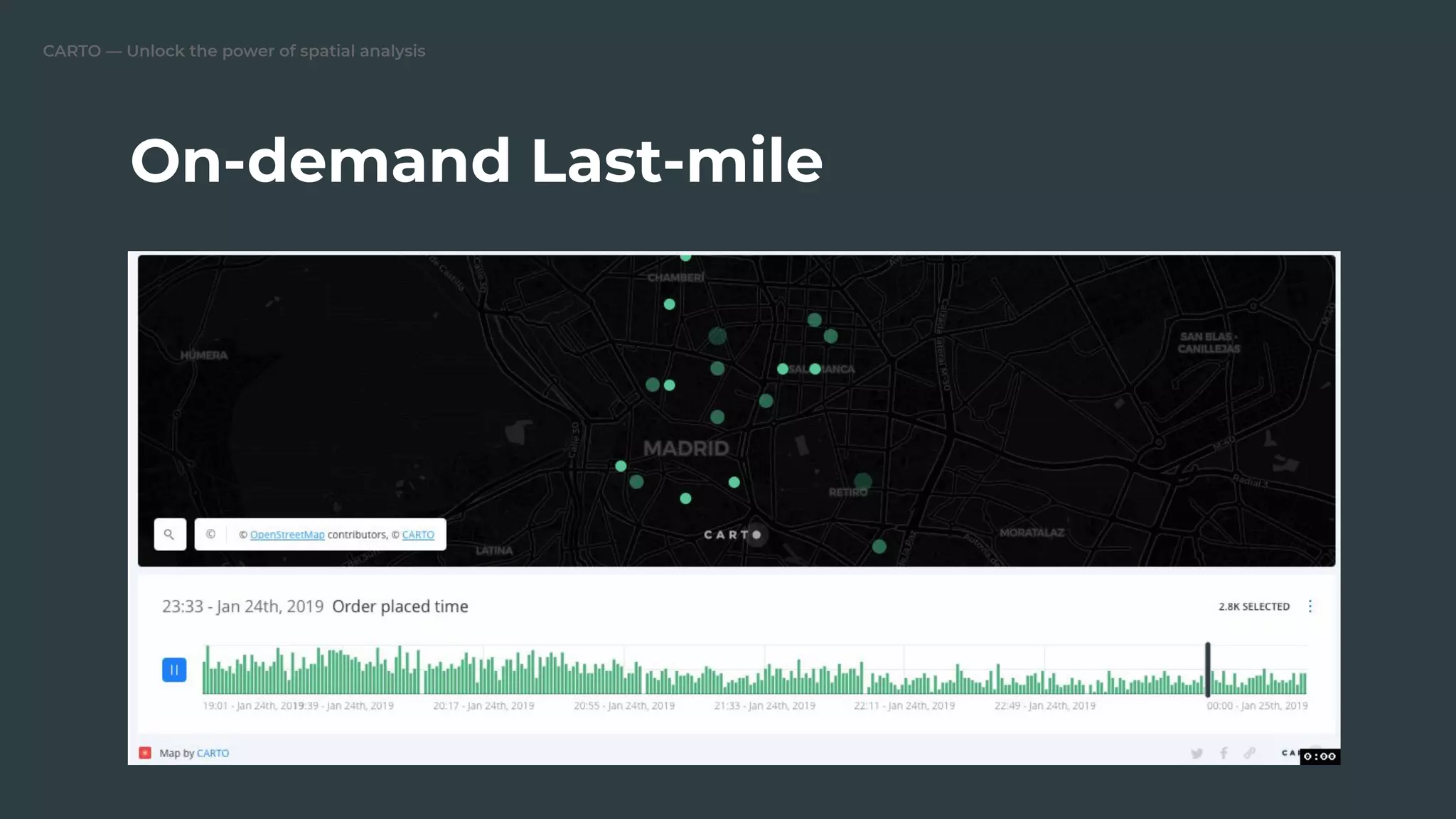Image resolution: width=1456 pixels, height=819 pixels.
Task: Click the HÚMERA map label
Action: point(204,355)
